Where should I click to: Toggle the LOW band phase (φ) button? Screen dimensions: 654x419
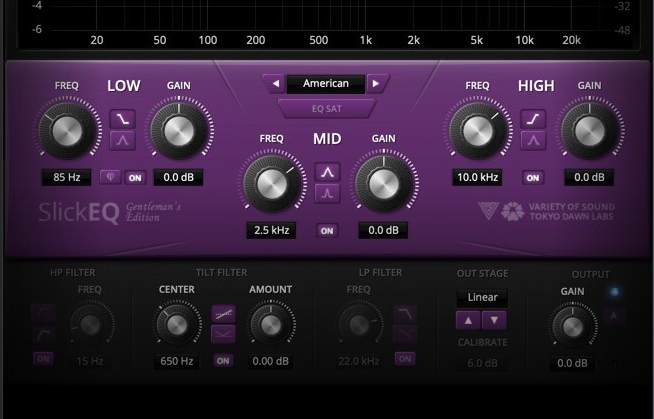coord(111,177)
